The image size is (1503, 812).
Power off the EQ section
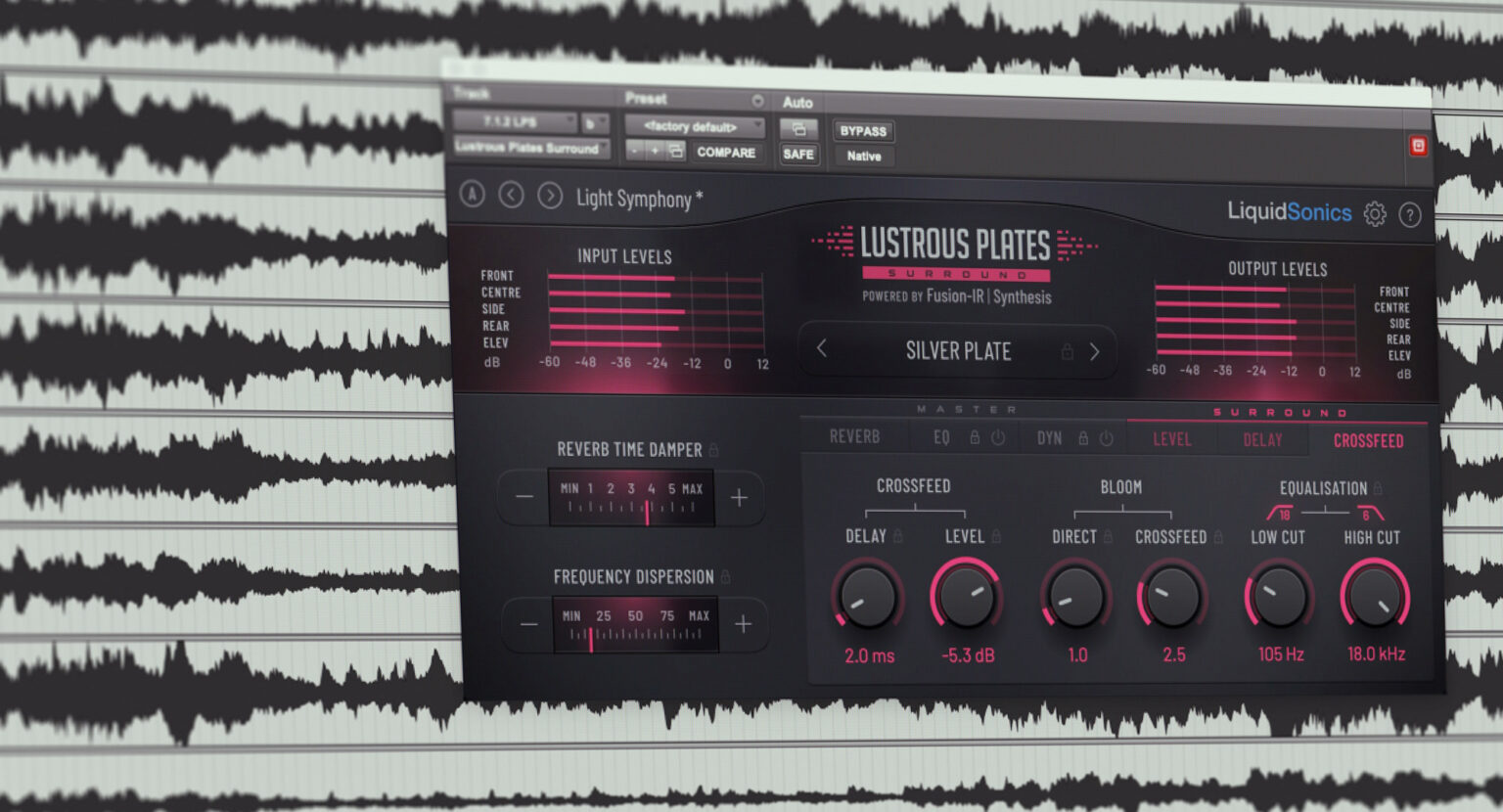coord(998,437)
